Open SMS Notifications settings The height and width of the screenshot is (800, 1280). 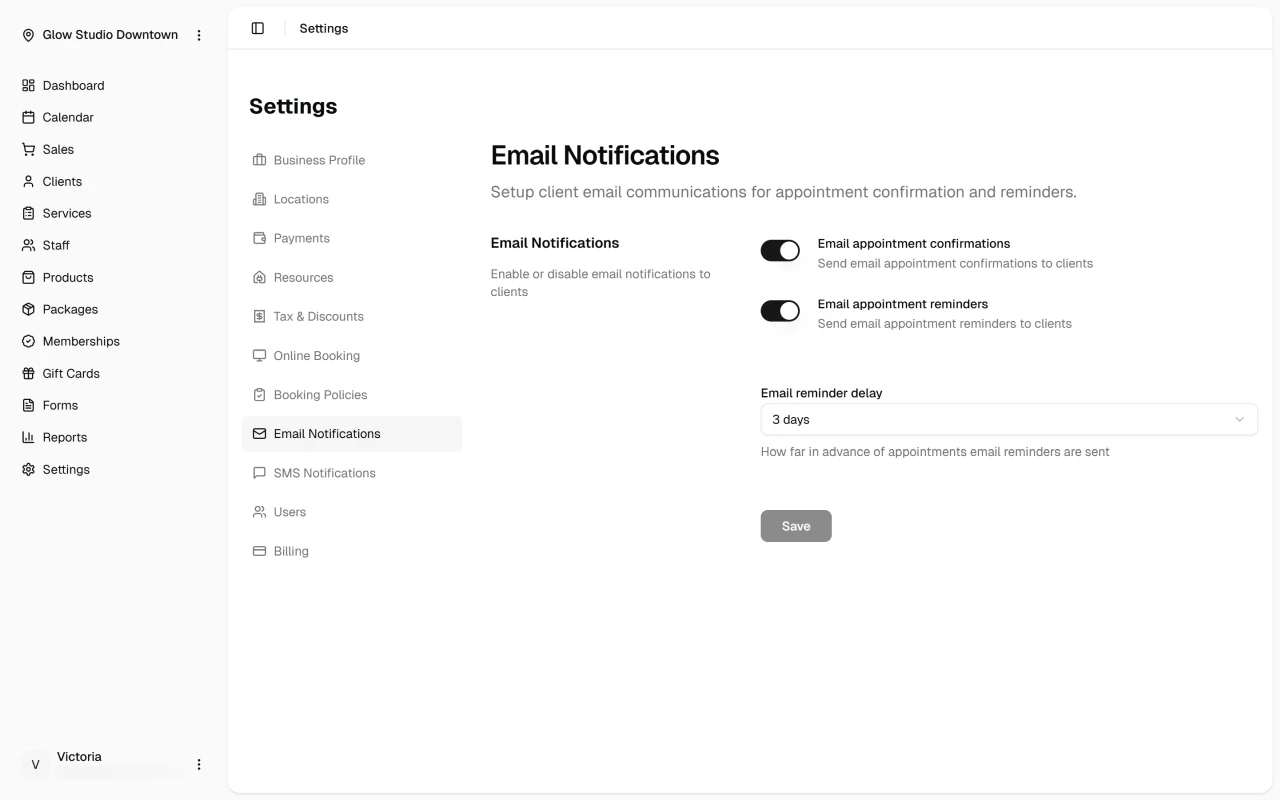[352, 472]
